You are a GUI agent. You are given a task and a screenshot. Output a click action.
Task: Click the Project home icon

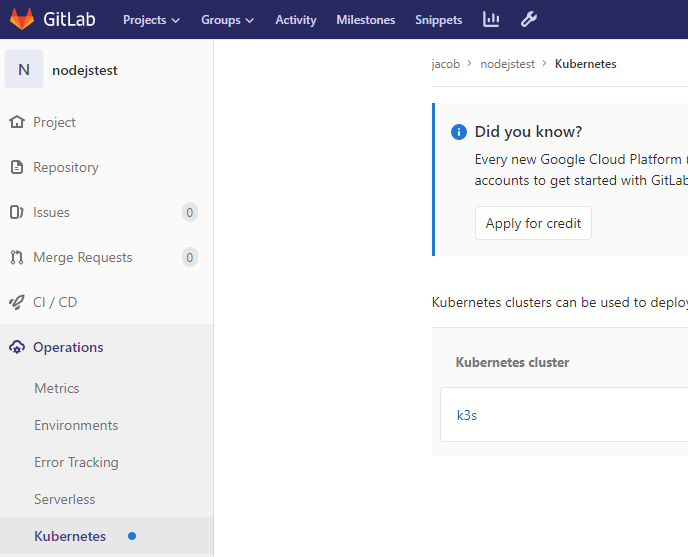[17, 122]
